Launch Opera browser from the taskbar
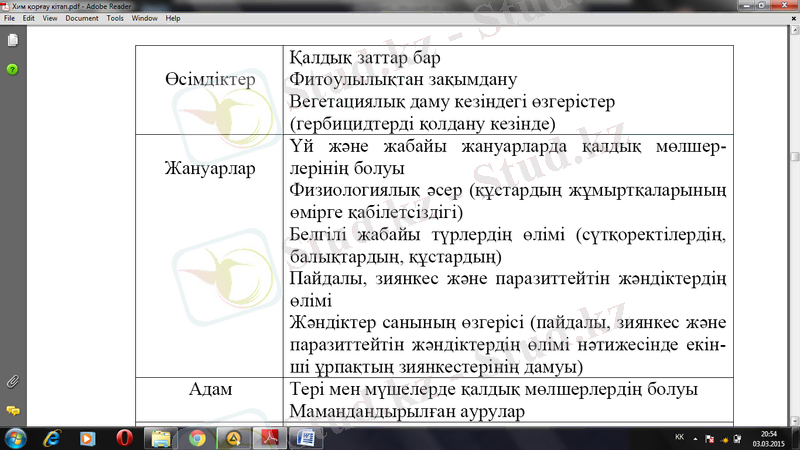Image resolution: width=800 pixels, height=450 pixels. pyautogui.click(x=124, y=438)
